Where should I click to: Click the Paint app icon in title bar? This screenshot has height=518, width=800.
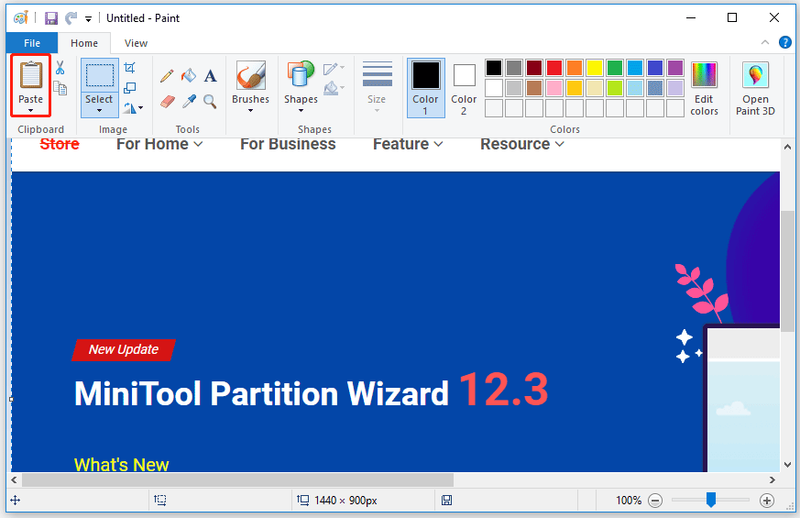tap(21, 18)
